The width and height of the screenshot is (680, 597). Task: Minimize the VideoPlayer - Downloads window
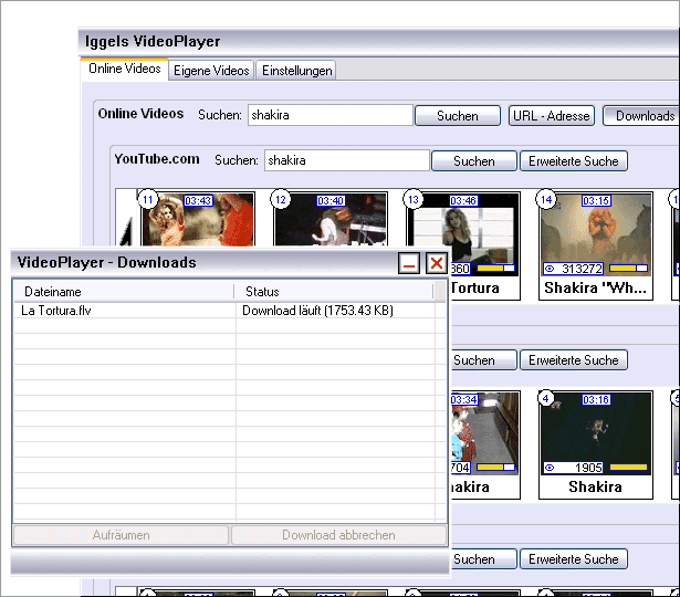(409, 263)
